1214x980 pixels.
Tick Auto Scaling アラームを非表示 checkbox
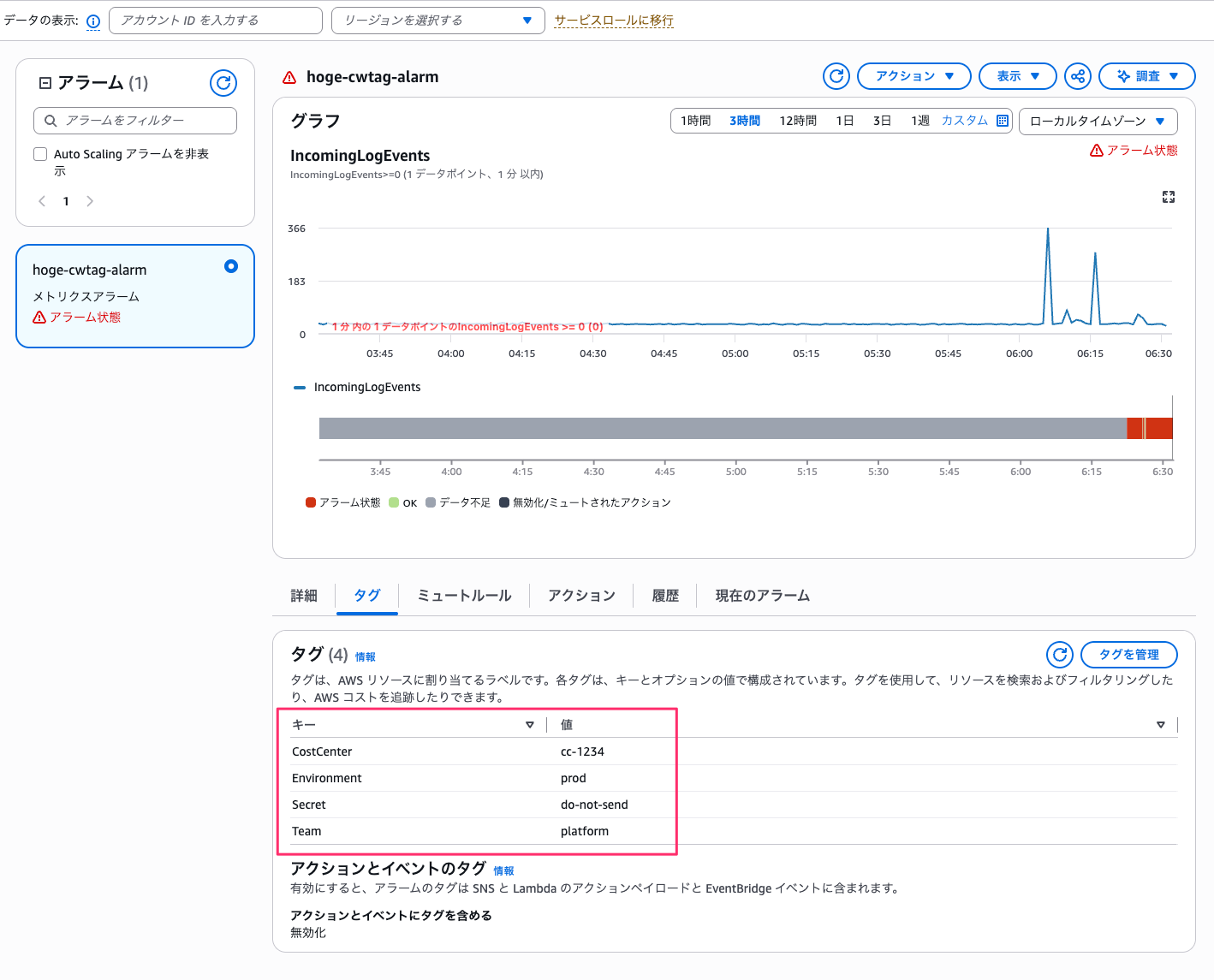point(40,154)
